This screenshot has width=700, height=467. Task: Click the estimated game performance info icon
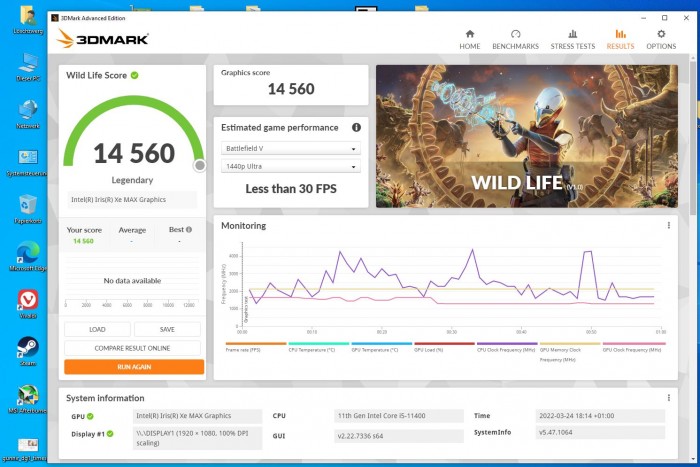[x=356, y=128]
